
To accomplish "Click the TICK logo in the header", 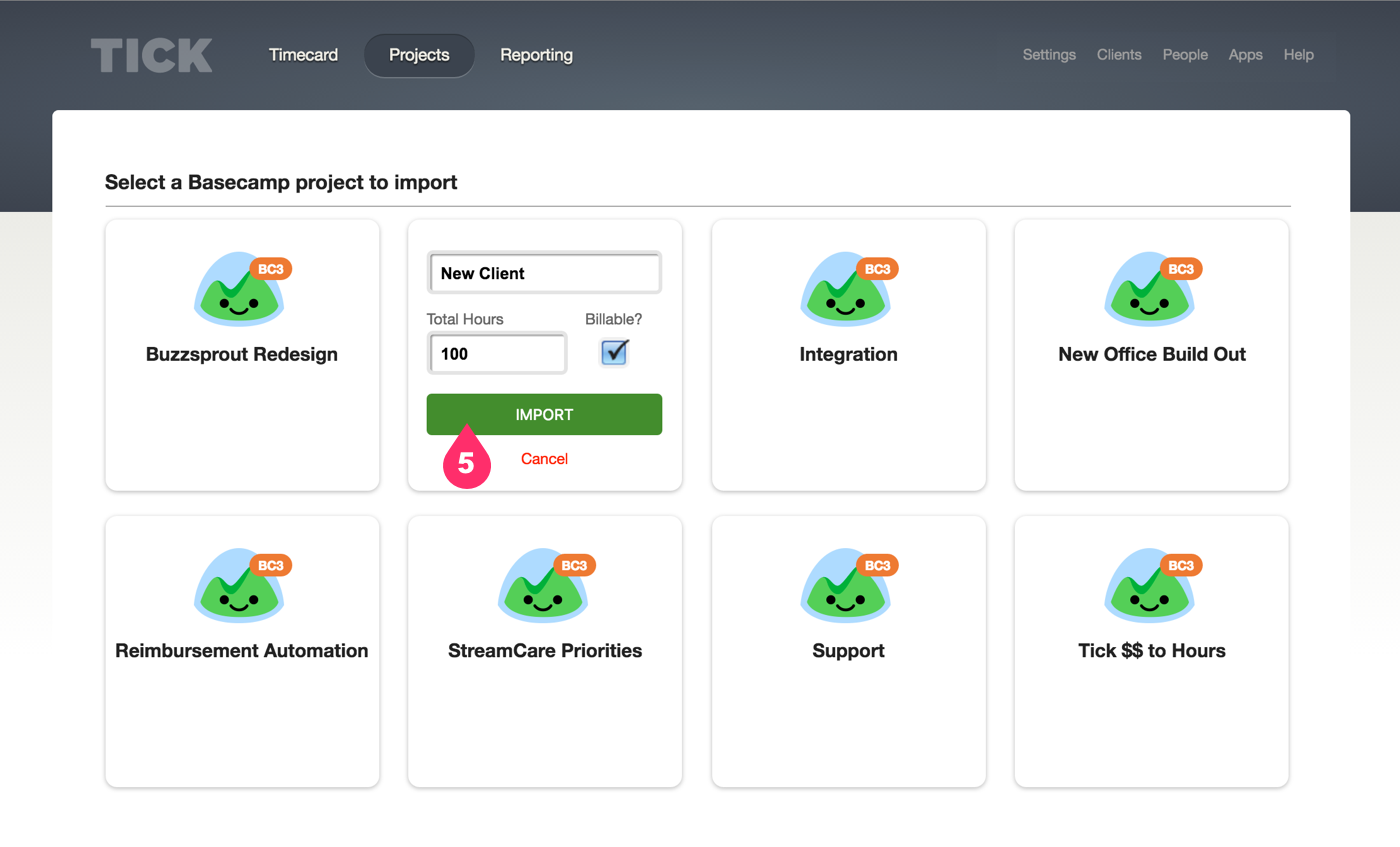I will coord(151,55).
